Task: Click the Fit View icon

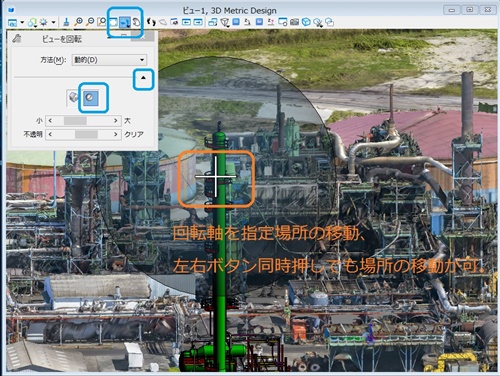Action: (113, 22)
